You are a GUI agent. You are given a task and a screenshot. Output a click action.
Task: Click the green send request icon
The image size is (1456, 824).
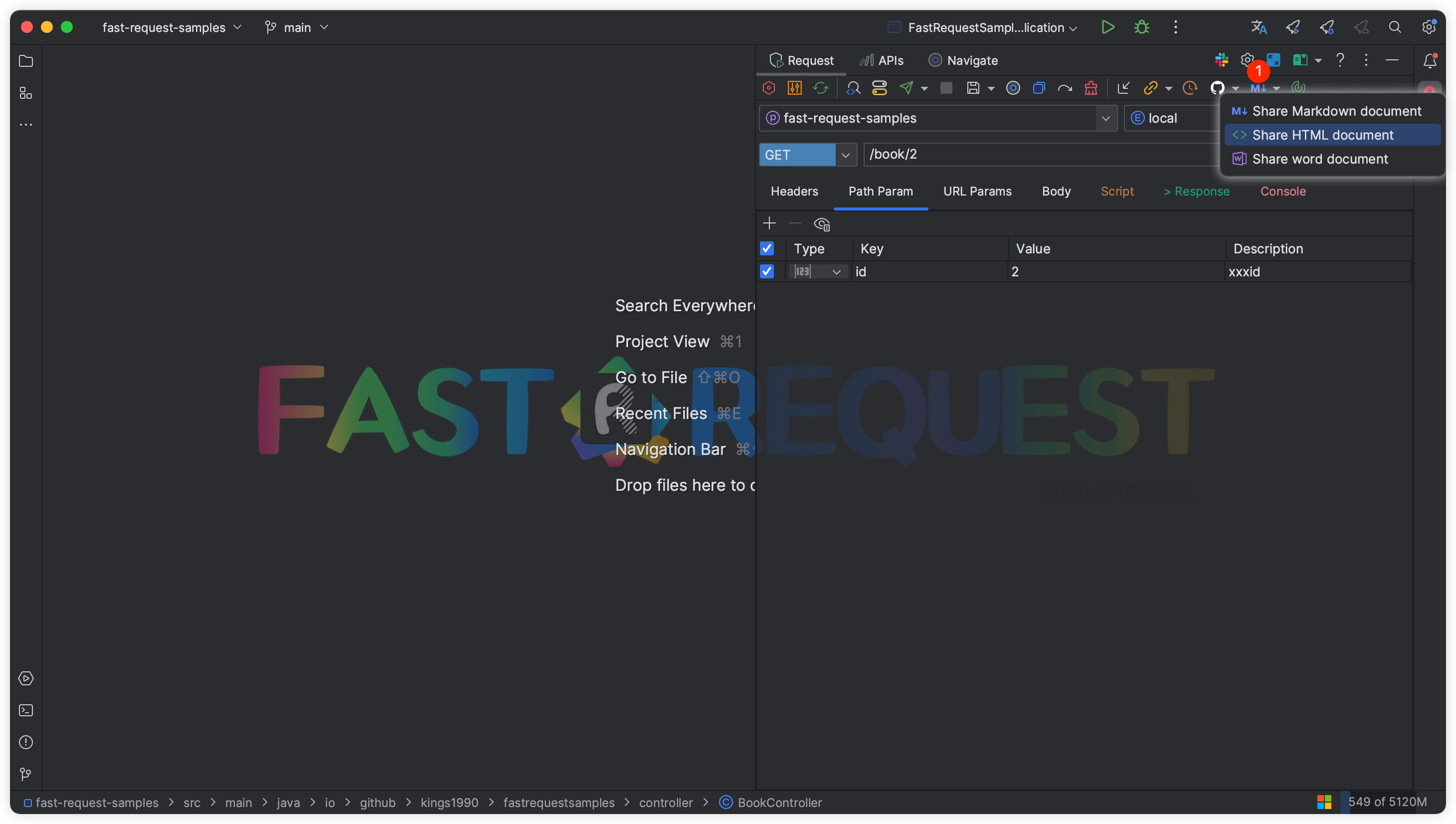click(x=906, y=88)
